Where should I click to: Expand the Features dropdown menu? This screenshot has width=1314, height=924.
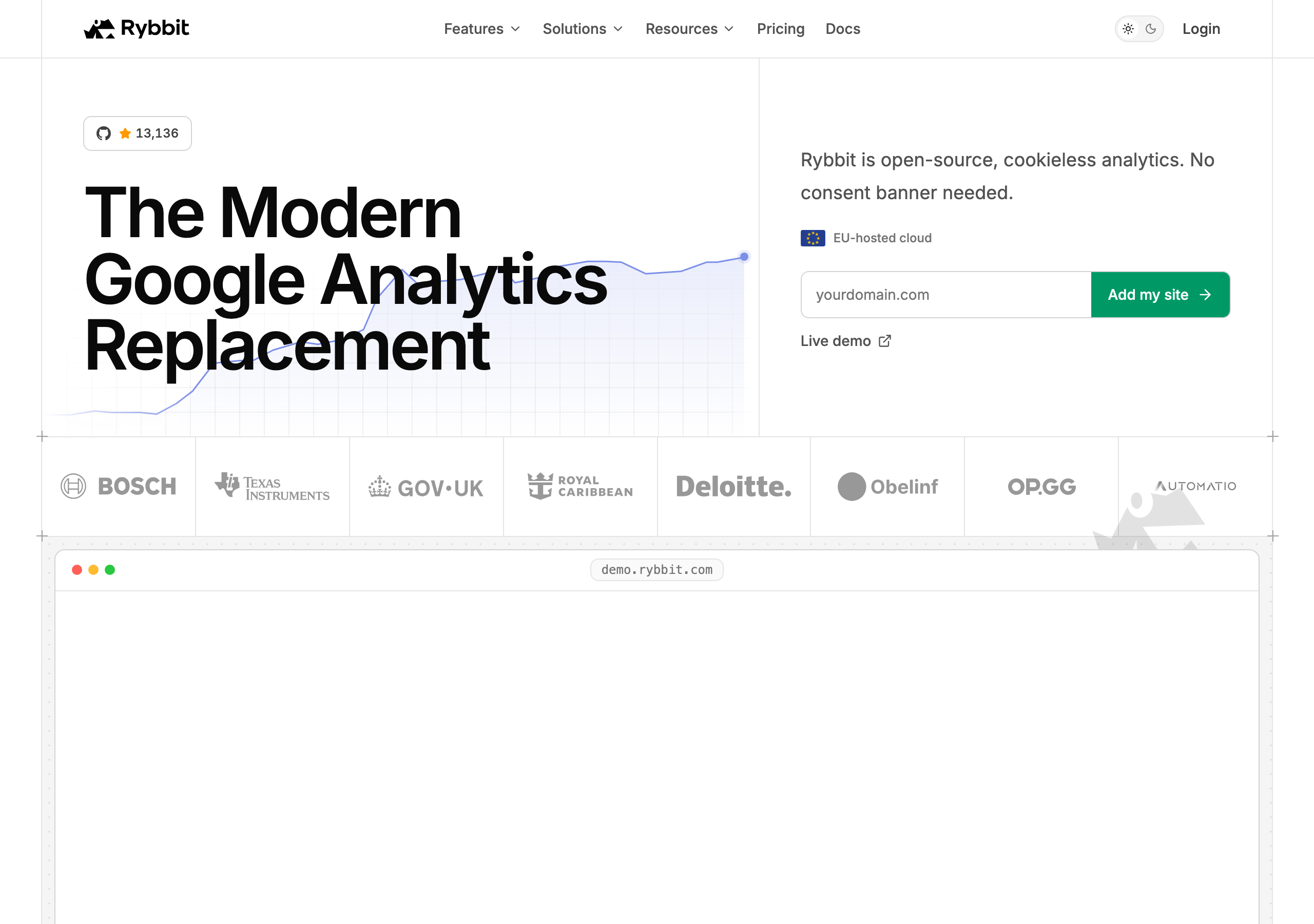482,29
